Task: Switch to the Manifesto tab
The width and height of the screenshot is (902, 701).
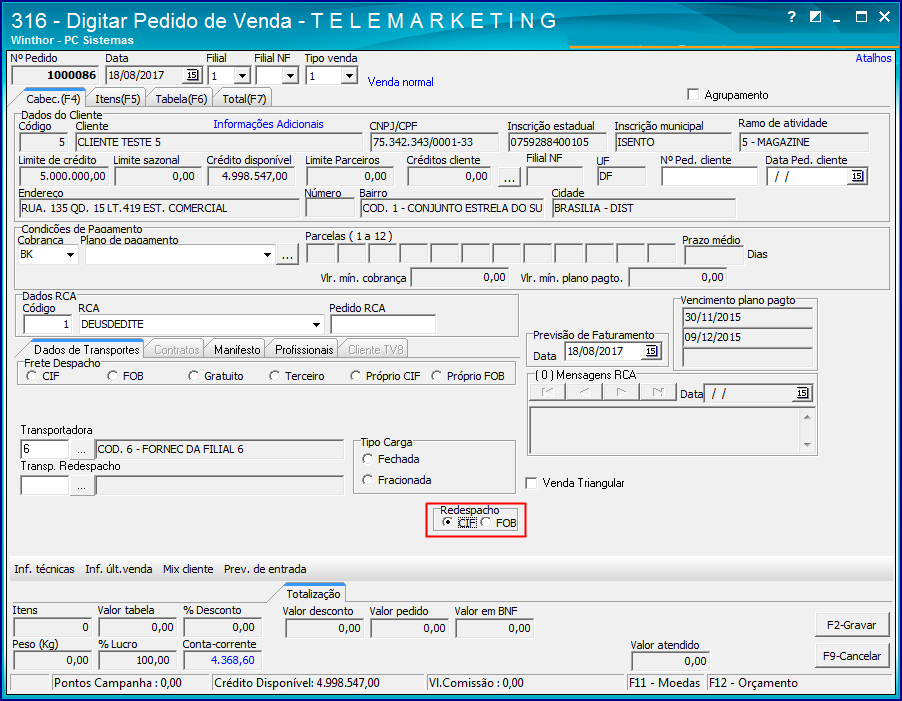Action: [x=237, y=350]
